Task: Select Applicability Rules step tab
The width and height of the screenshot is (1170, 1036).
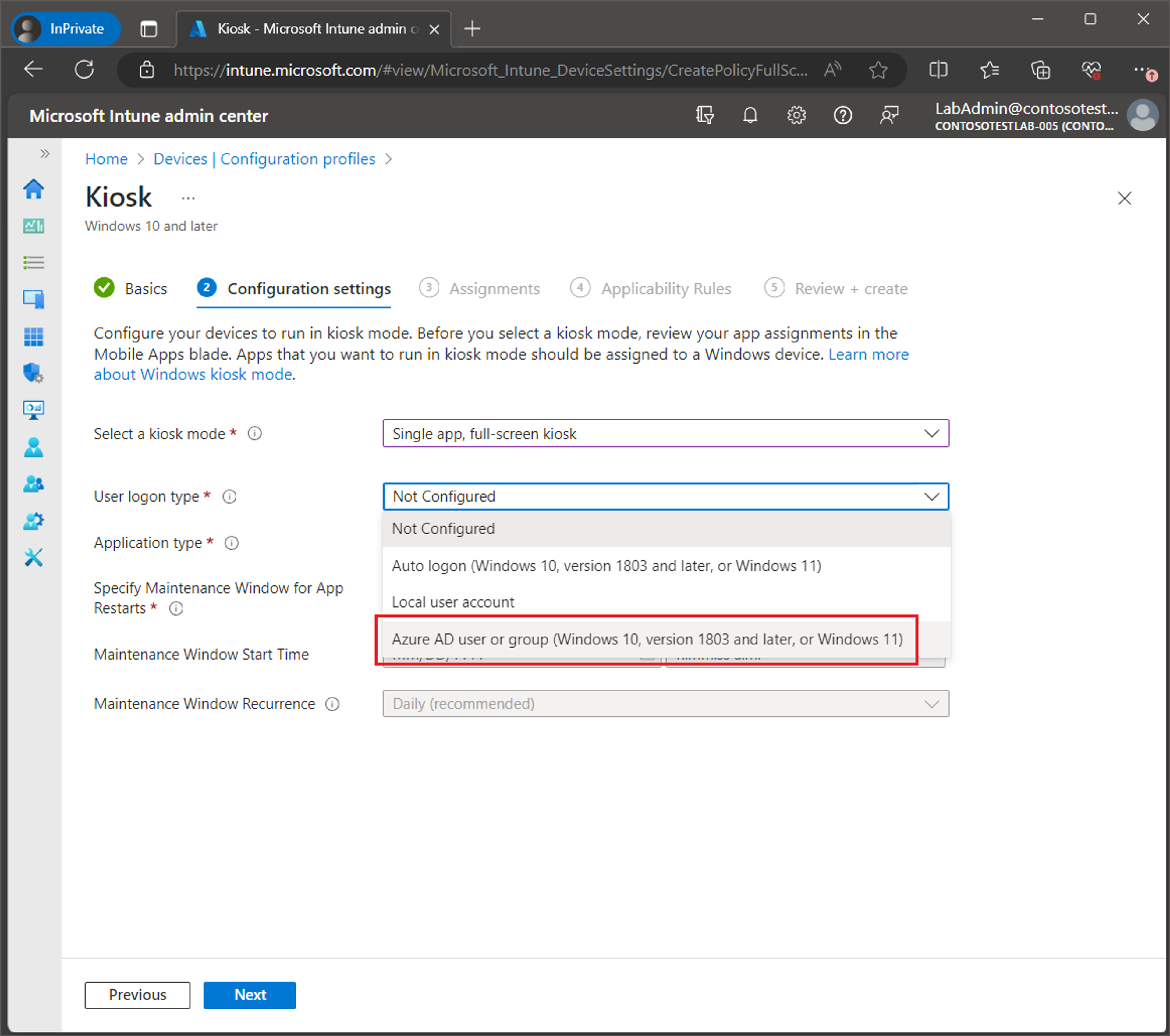Action: (x=650, y=289)
